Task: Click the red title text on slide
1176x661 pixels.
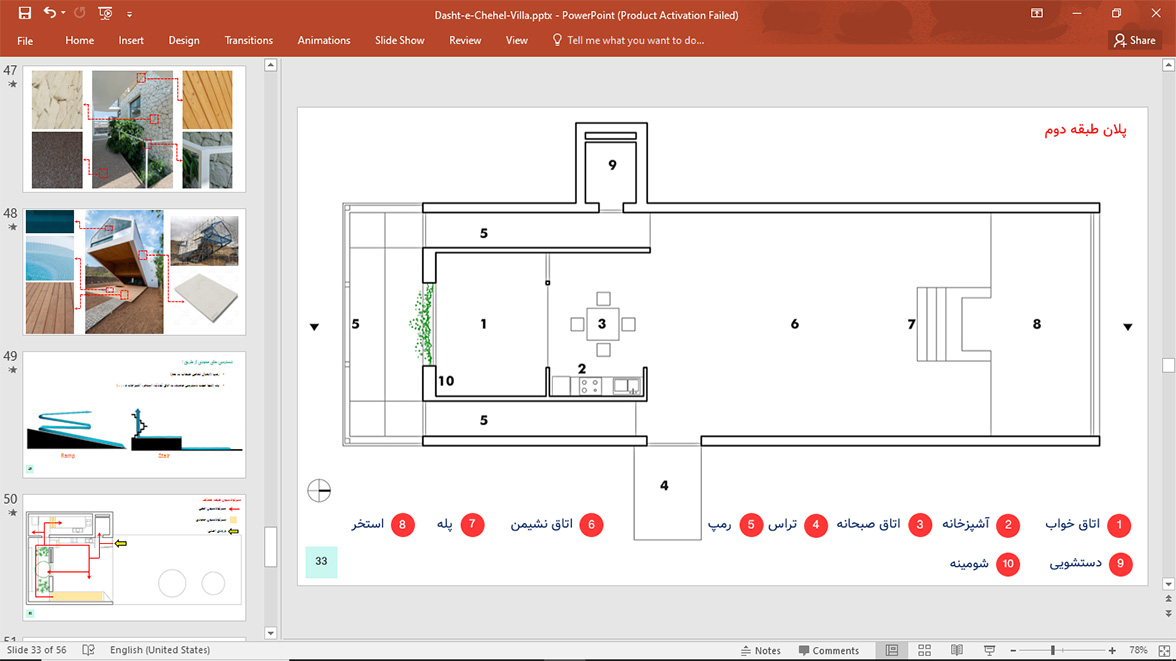Action: 1085,130
